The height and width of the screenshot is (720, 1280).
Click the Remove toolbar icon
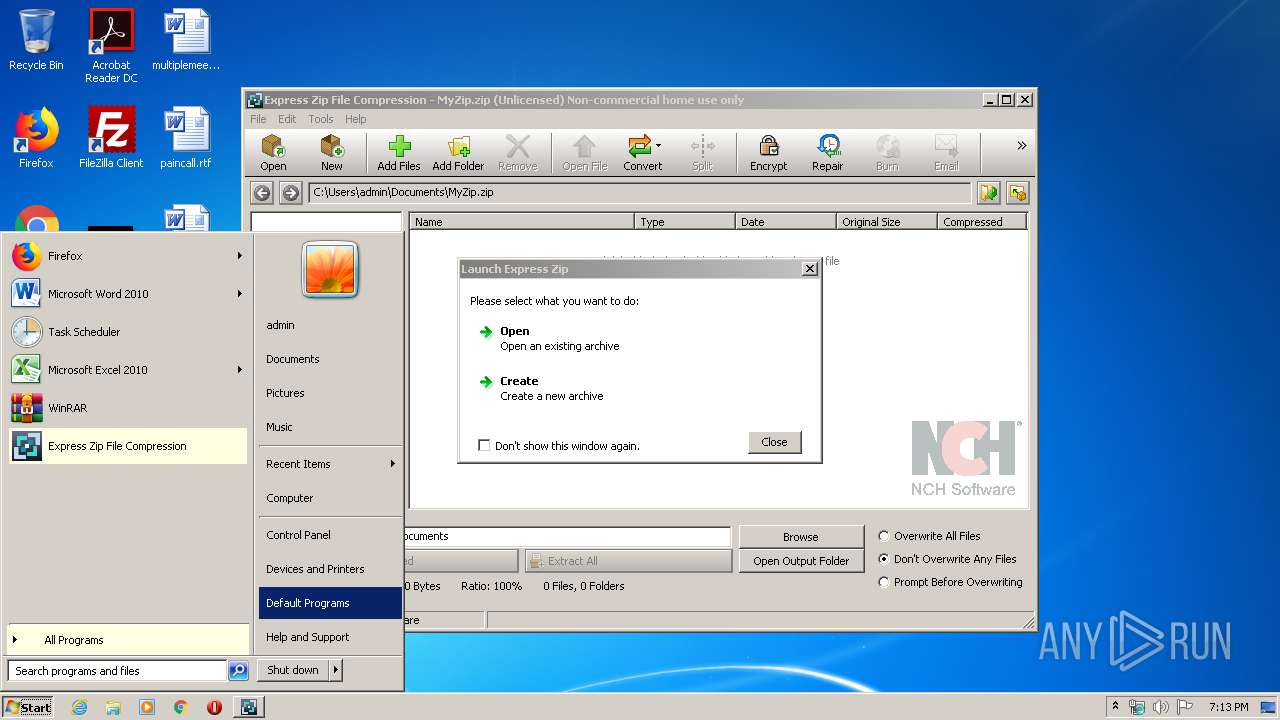pyautogui.click(x=517, y=153)
